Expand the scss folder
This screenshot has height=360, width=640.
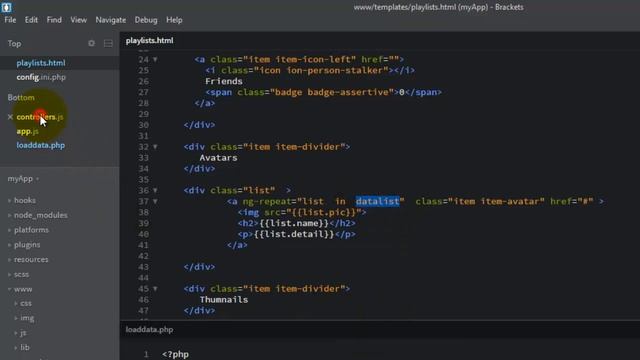[x=21, y=274]
